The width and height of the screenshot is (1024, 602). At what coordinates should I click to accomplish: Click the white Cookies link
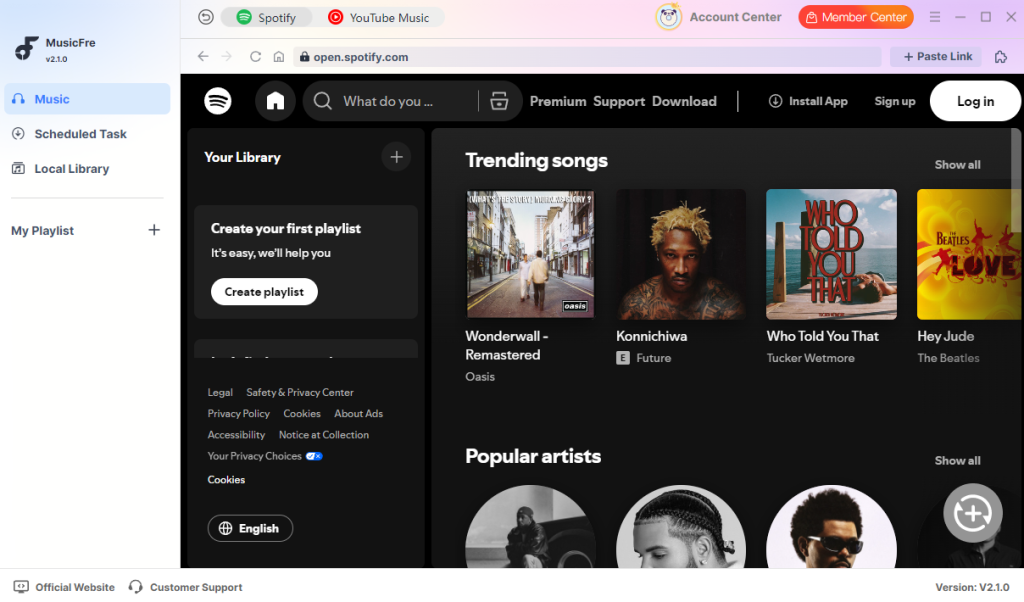(226, 479)
